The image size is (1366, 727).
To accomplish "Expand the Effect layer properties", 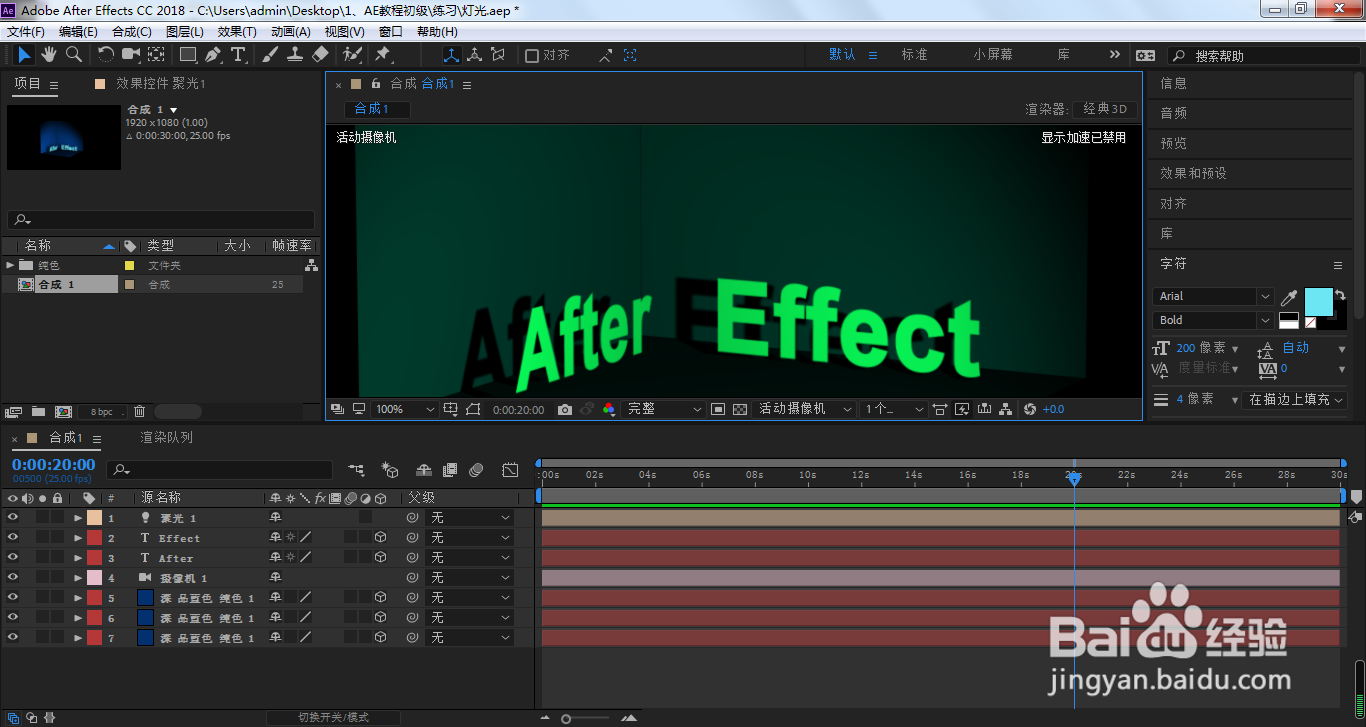I will pyautogui.click(x=78, y=537).
